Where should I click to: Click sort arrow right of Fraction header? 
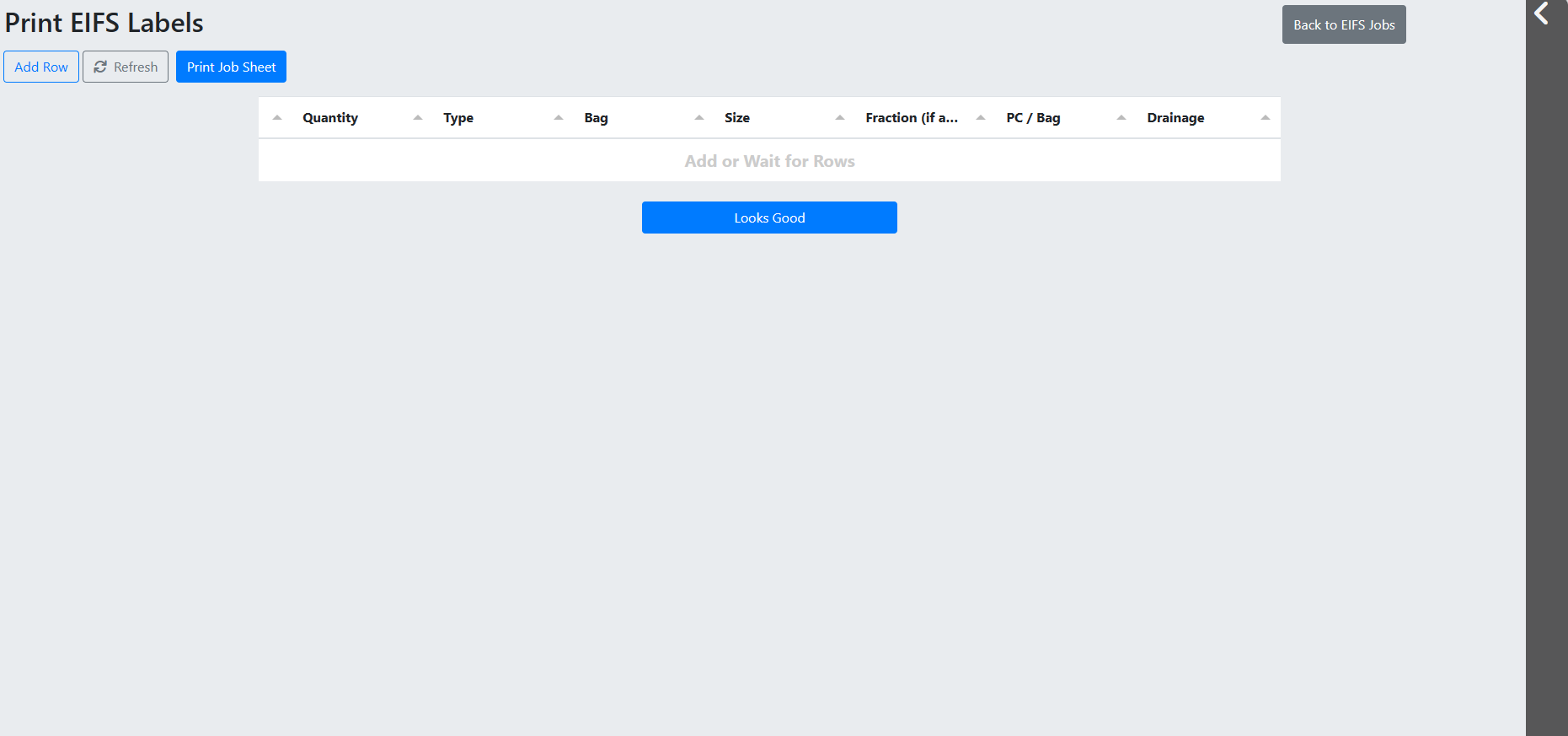click(x=981, y=118)
